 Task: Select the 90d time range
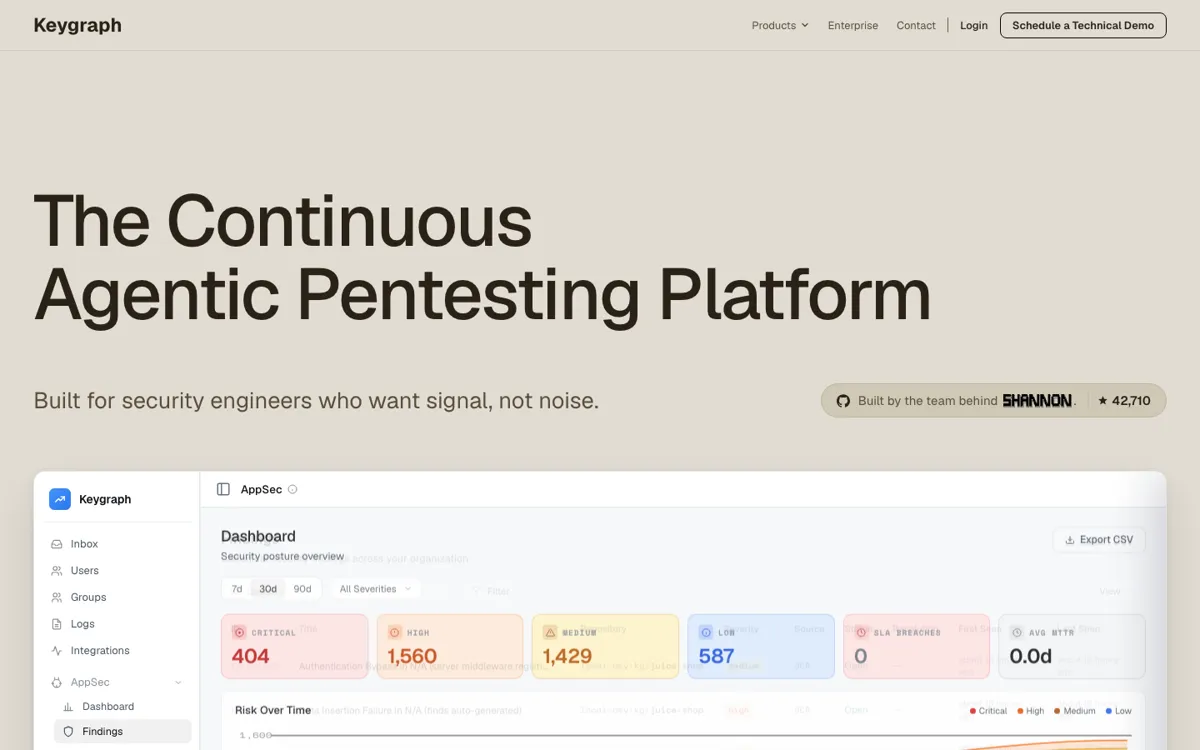pyautogui.click(x=302, y=589)
